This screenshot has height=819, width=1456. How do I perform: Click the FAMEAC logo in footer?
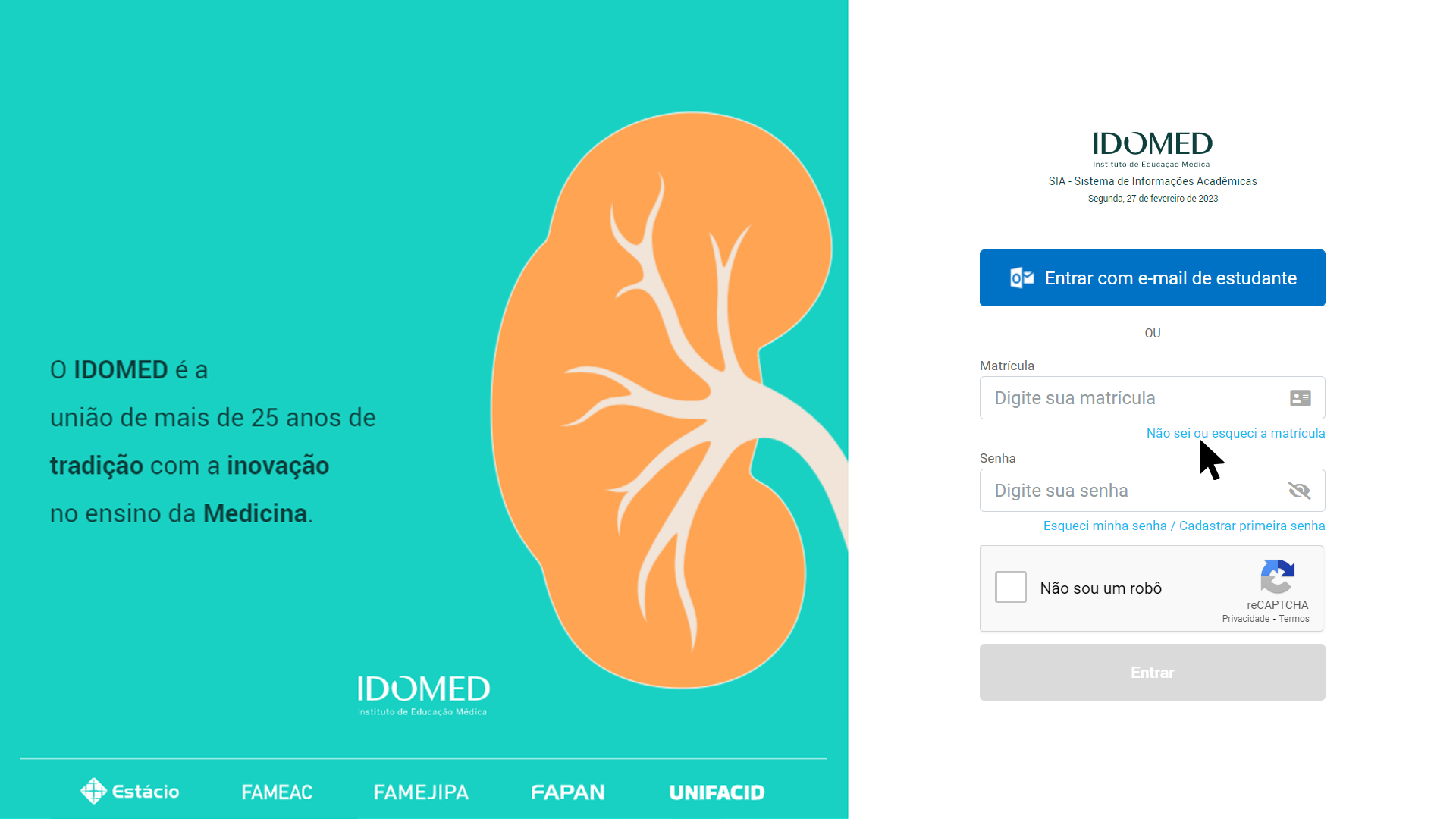277,792
